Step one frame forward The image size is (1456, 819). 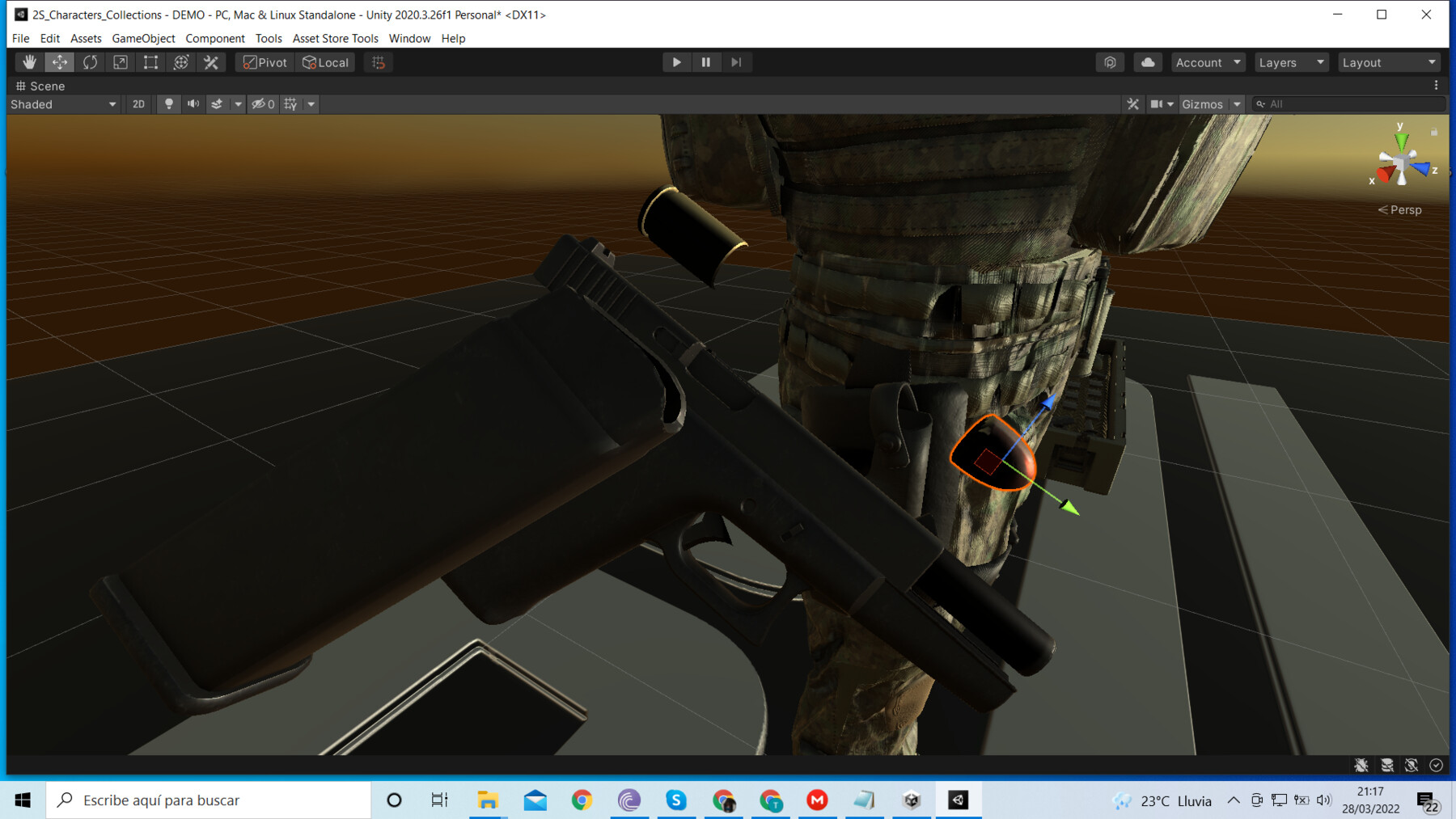click(x=736, y=62)
